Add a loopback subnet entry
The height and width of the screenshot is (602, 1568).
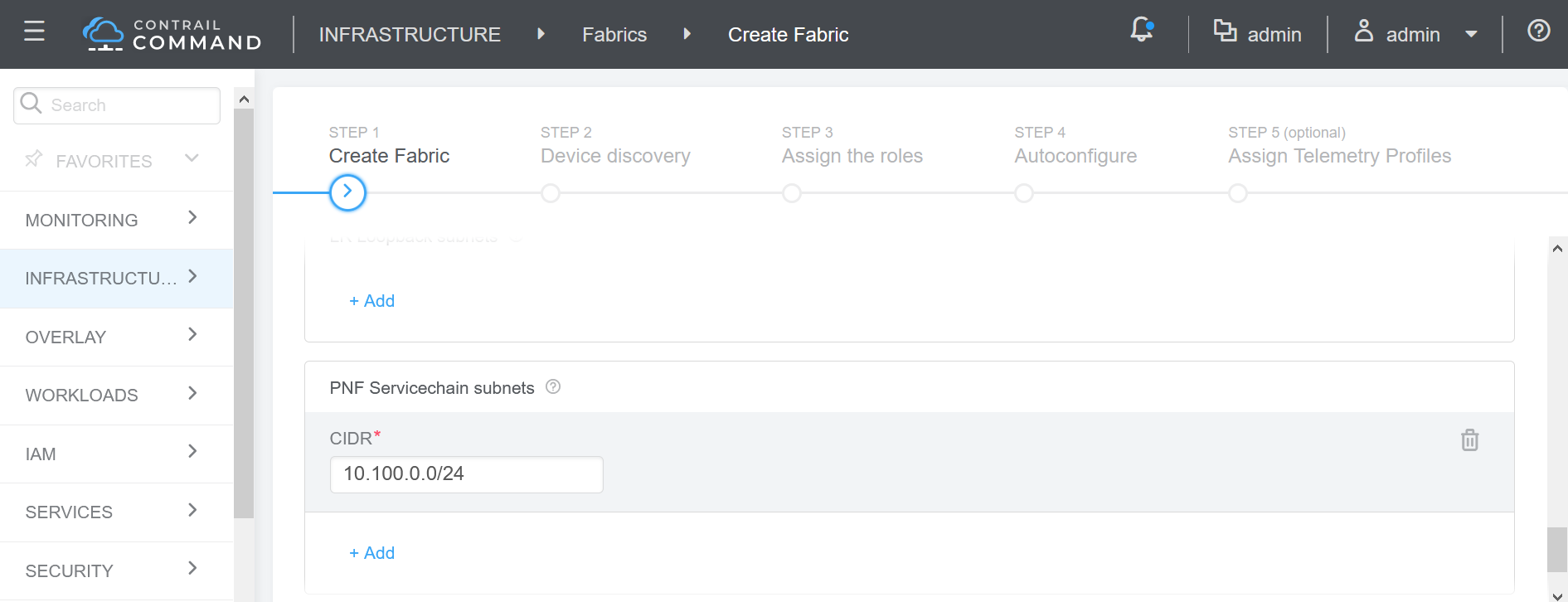[372, 301]
